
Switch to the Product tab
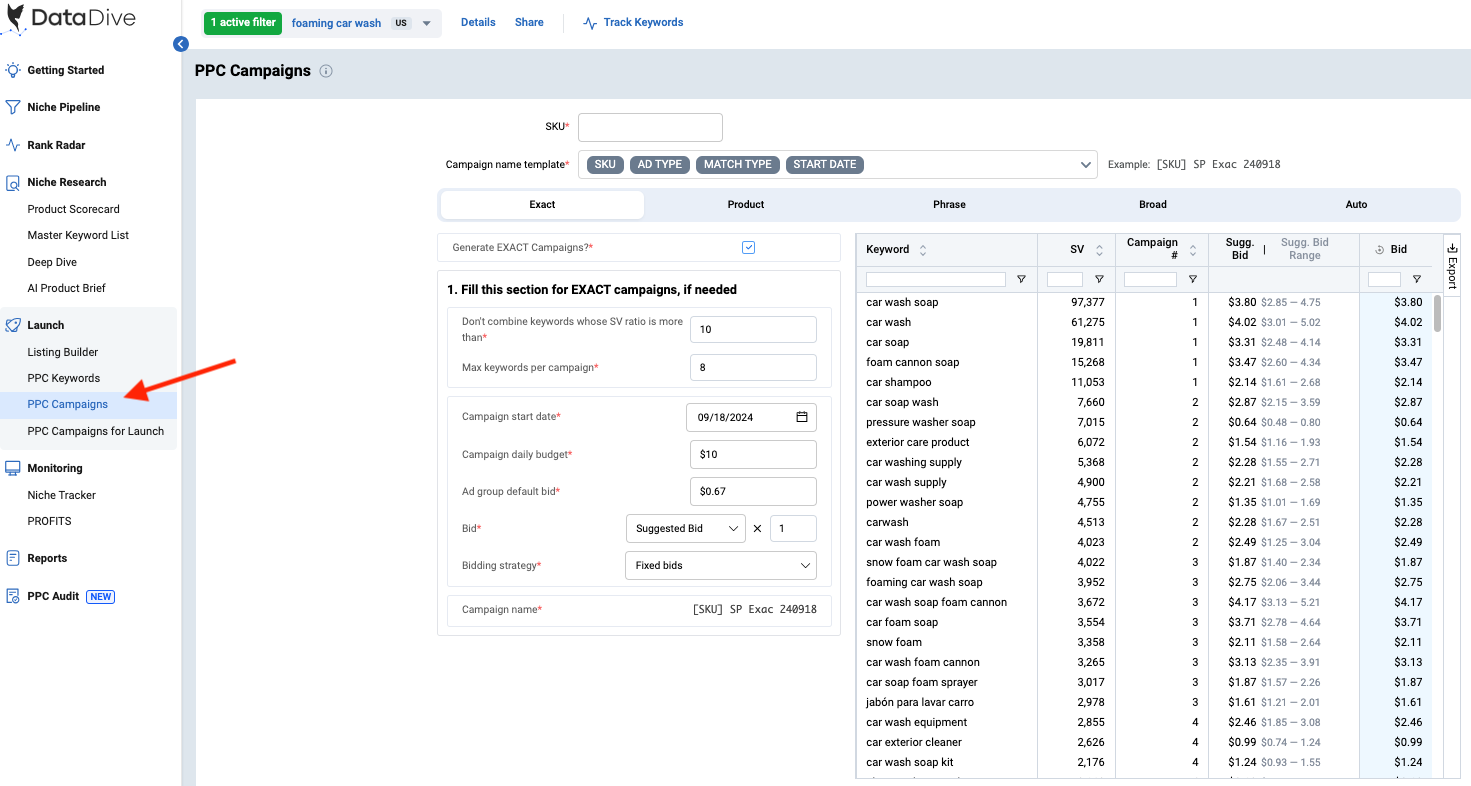[x=746, y=204]
